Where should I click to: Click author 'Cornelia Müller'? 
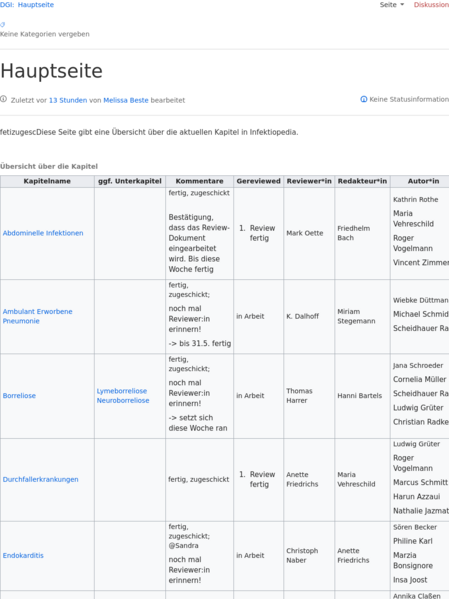[420, 379]
